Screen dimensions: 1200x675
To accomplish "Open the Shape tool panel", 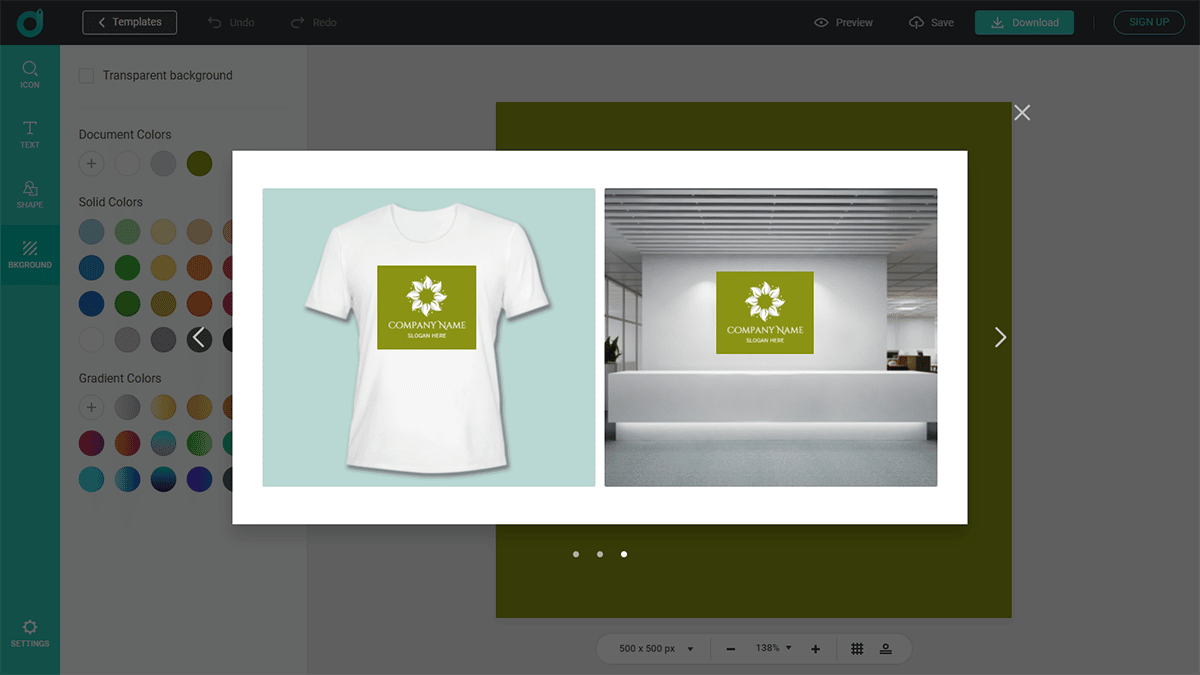I will point(30,194).
